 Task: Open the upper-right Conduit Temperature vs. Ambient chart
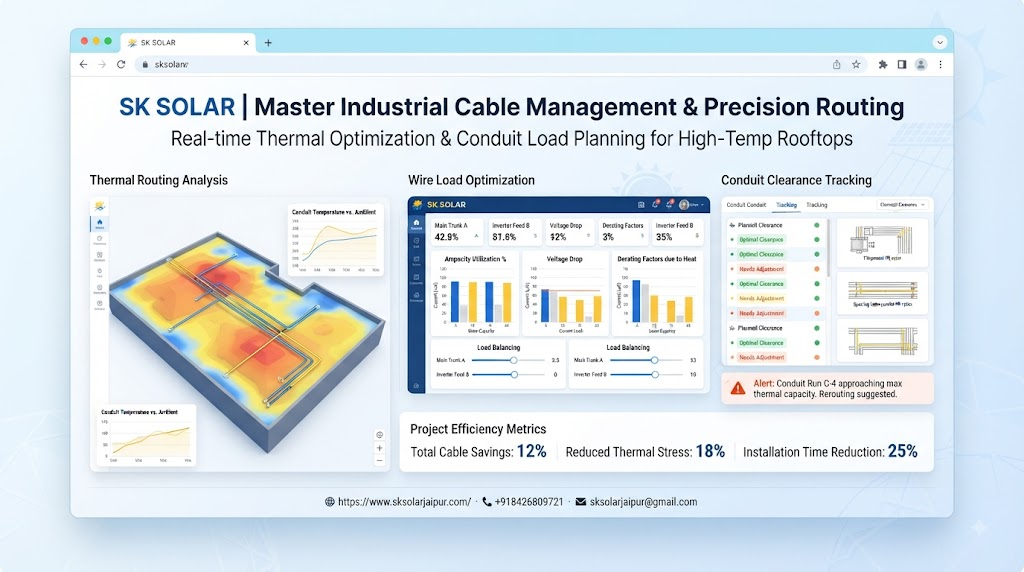coord(336,240)
